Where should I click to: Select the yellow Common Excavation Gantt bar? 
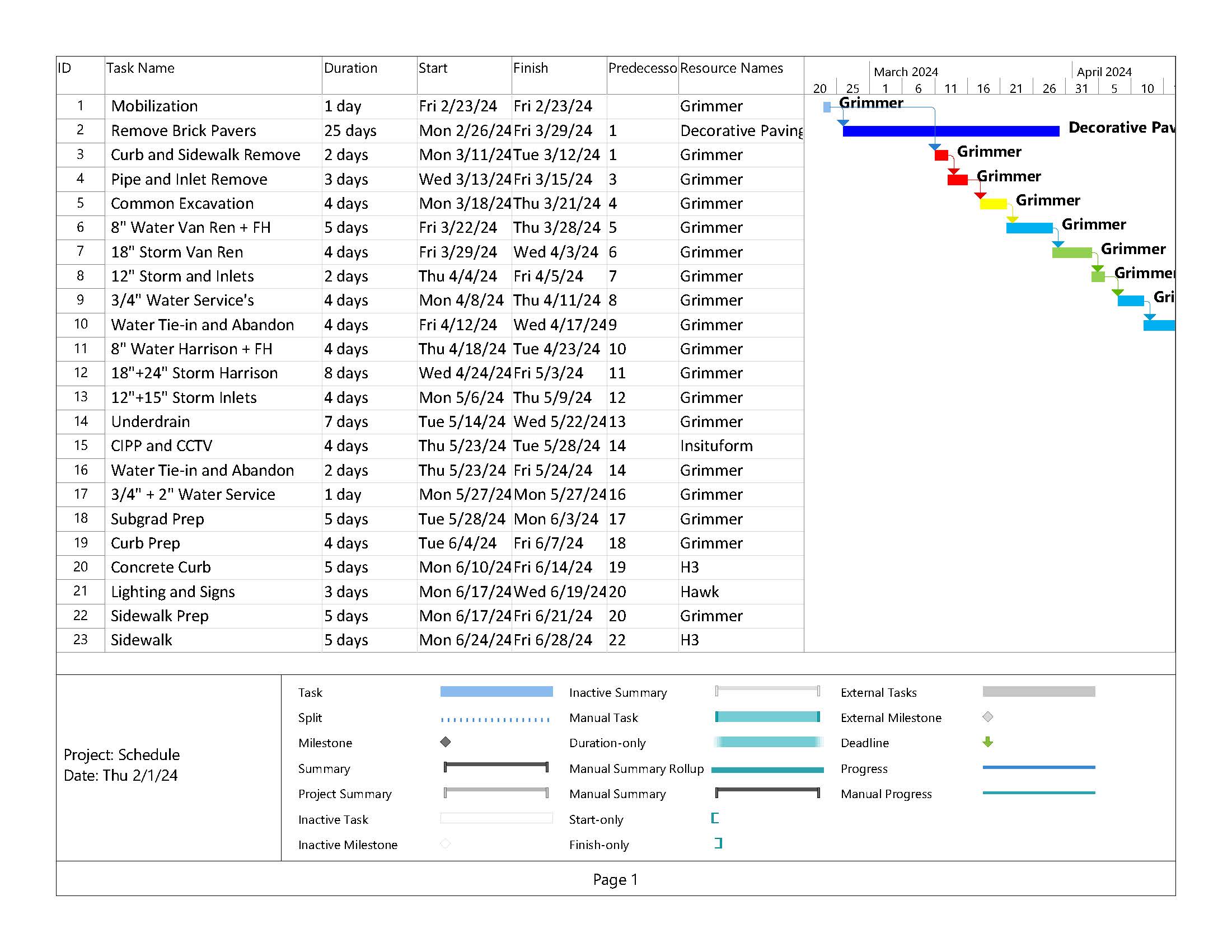993,204
